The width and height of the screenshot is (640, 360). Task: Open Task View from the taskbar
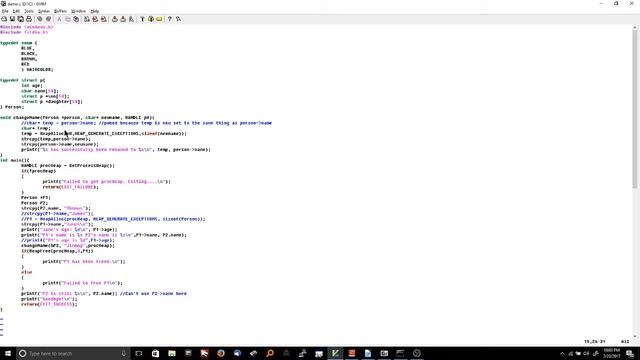pyautogui.click(x=139, y=353)
